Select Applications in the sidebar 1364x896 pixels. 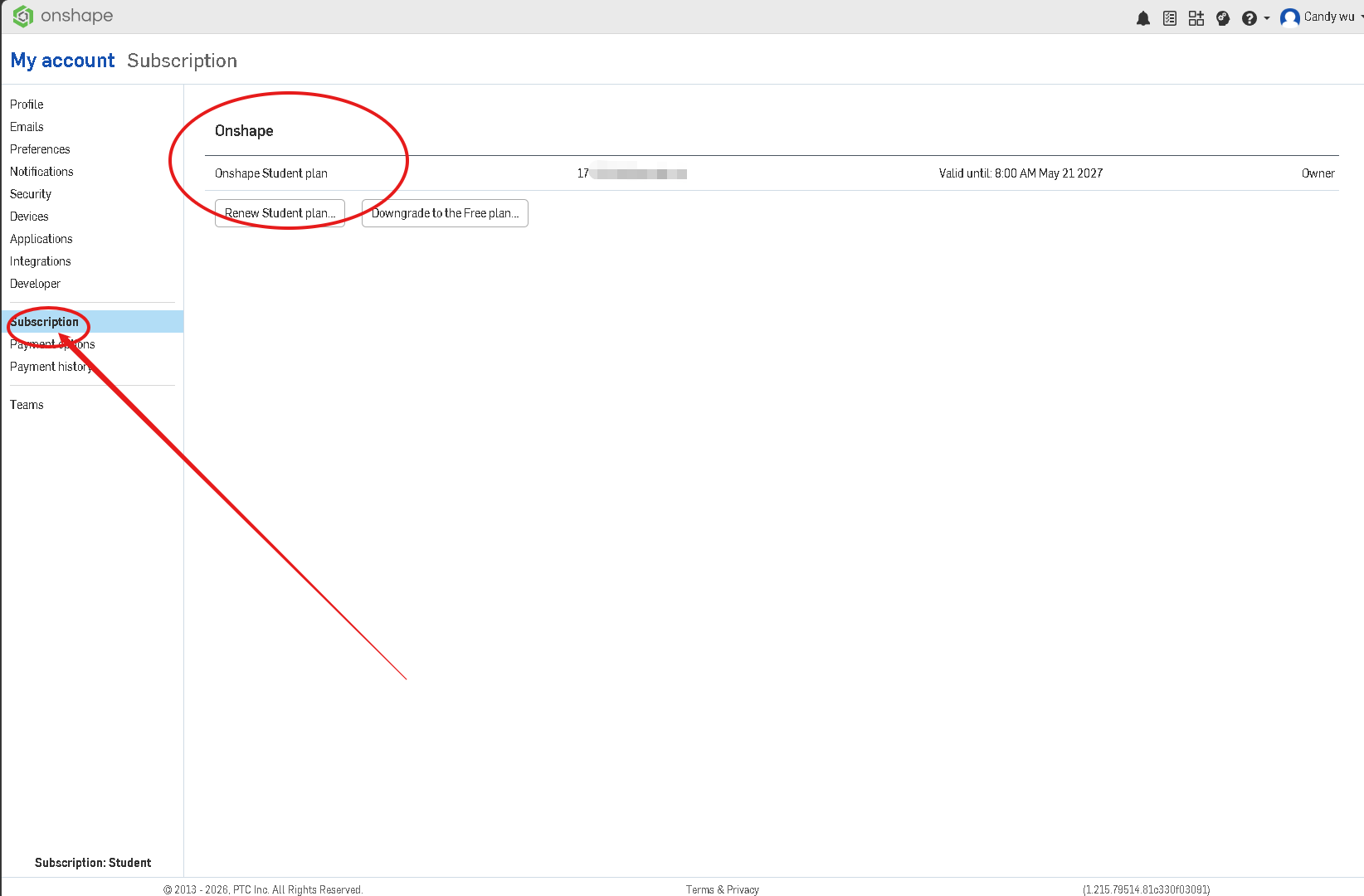(41, 239)
